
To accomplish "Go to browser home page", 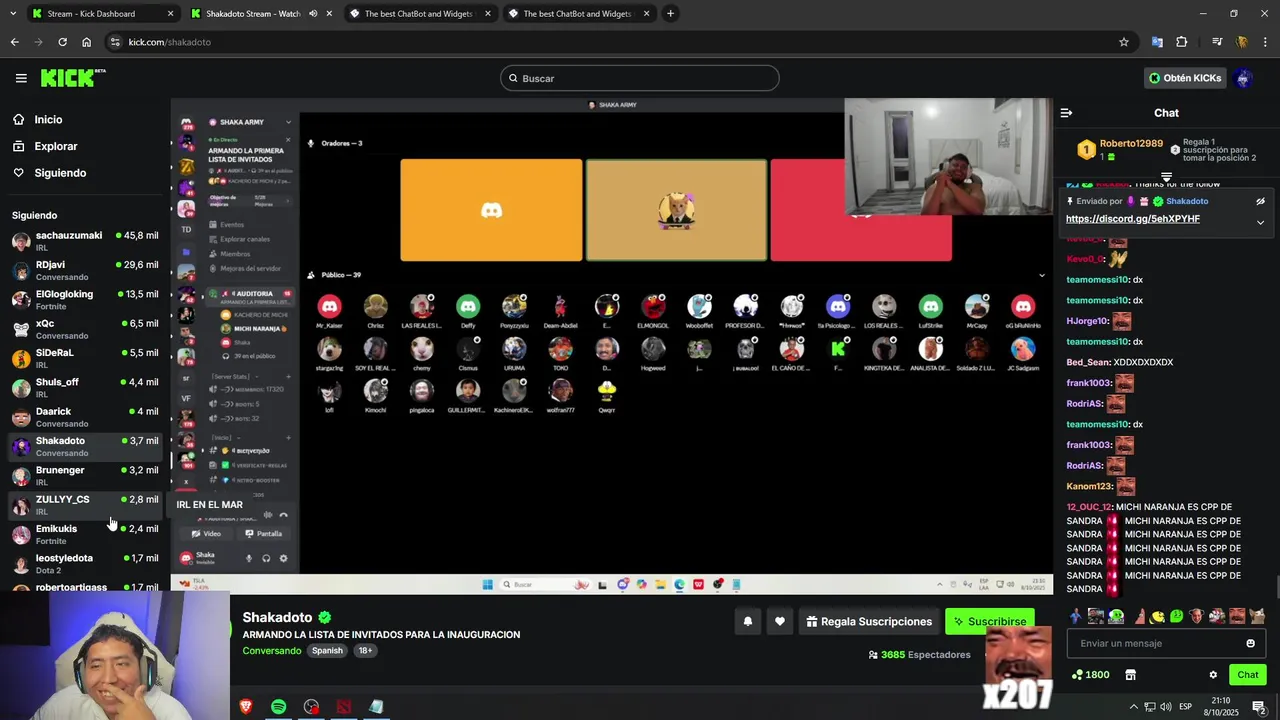I will (x=86, y=42).
